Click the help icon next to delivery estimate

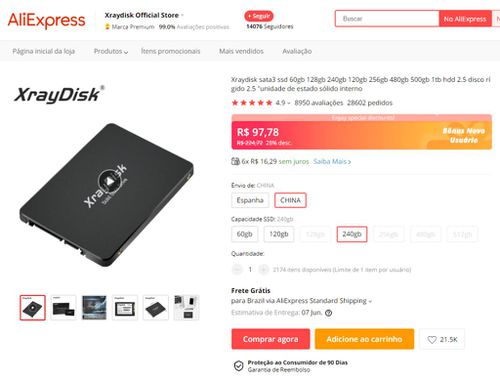(328, 313)
